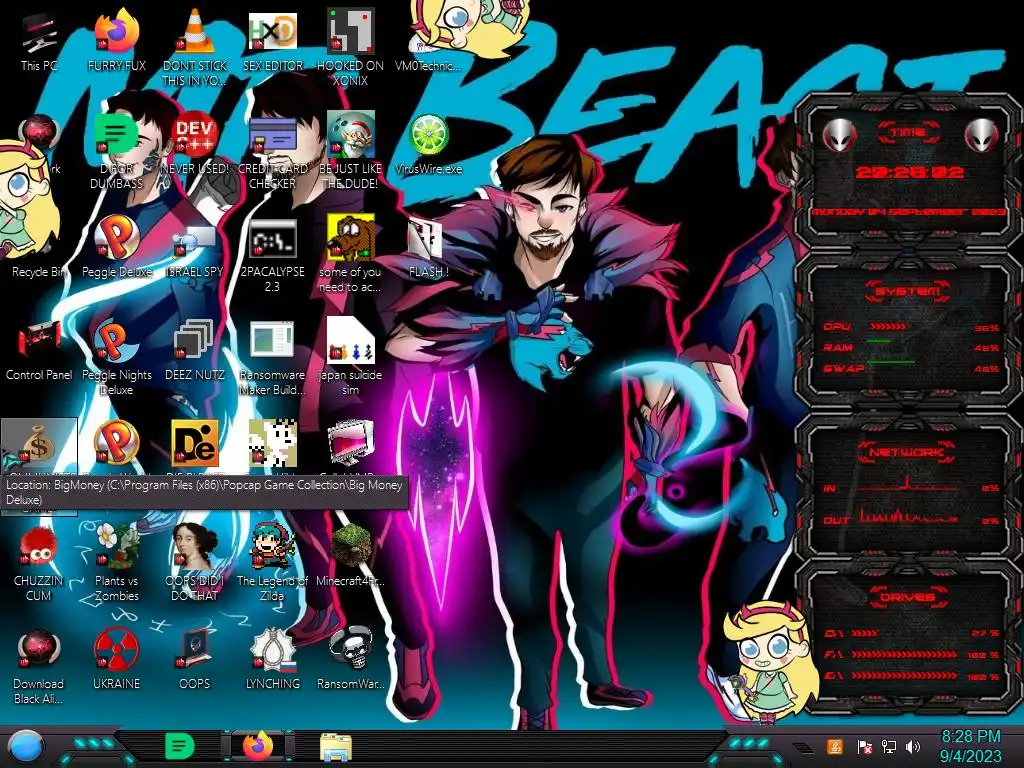Open Firefox from the taskbar
Screen dimensions: 1024x768
click(x=258, y=746)
